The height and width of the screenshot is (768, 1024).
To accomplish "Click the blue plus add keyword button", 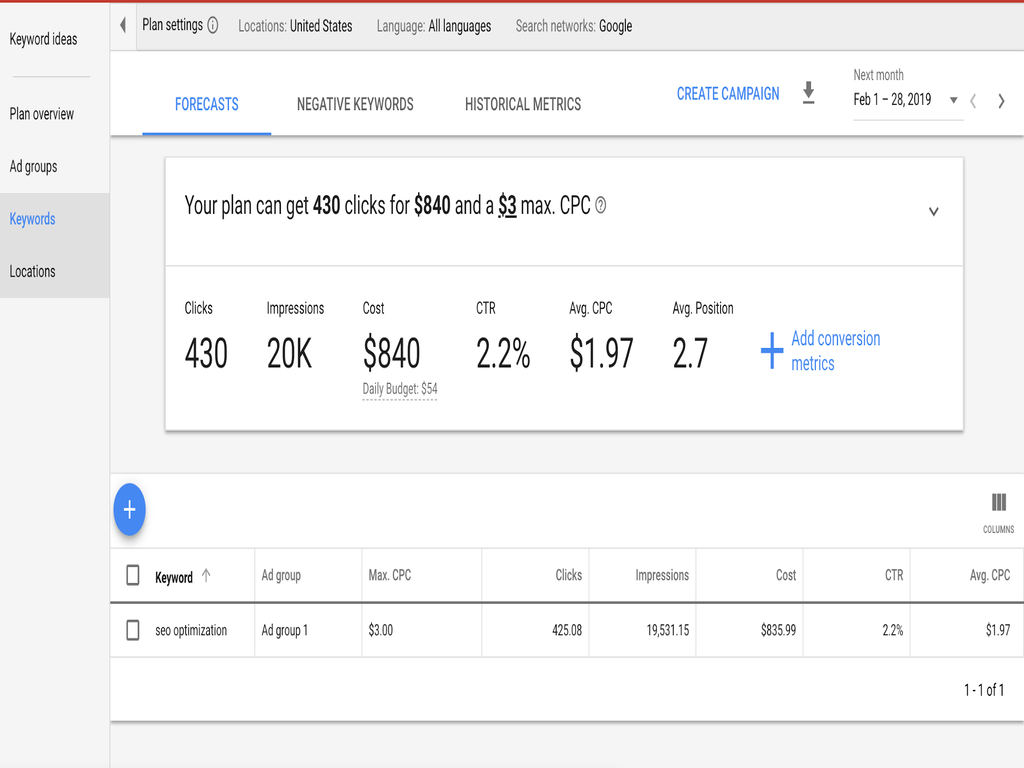I will (x=129, y=509).
